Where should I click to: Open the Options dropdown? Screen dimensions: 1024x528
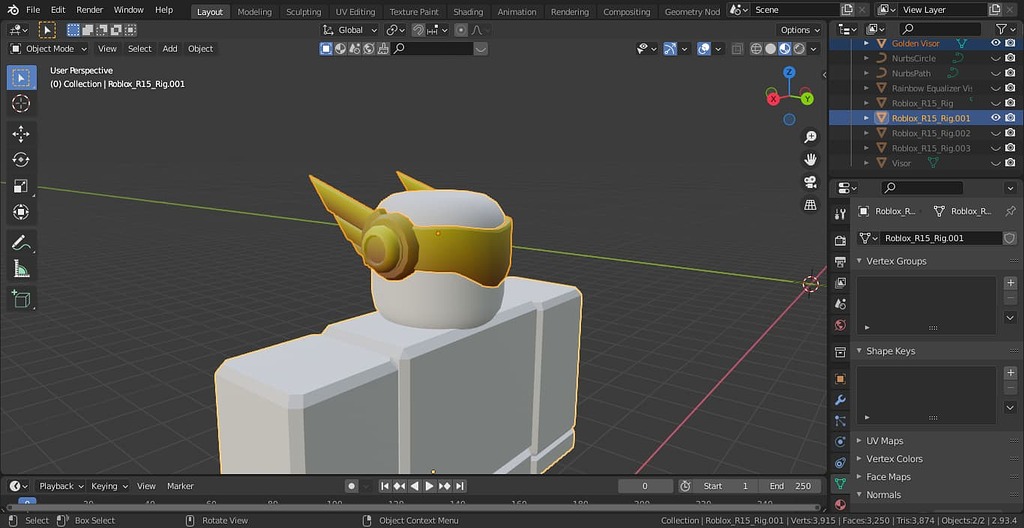(x=799, y=30)
